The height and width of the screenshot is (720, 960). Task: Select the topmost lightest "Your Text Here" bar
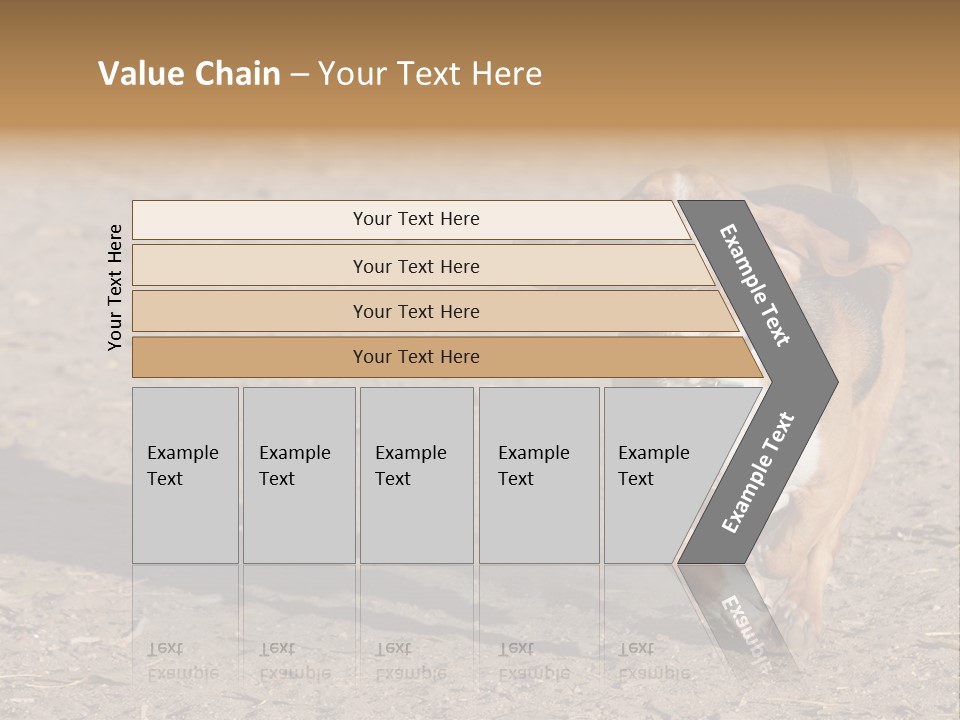coord(415,219)
